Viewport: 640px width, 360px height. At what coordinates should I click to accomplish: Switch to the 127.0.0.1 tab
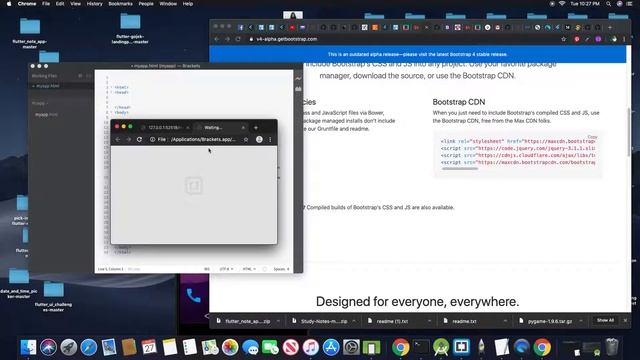(165, 128)
